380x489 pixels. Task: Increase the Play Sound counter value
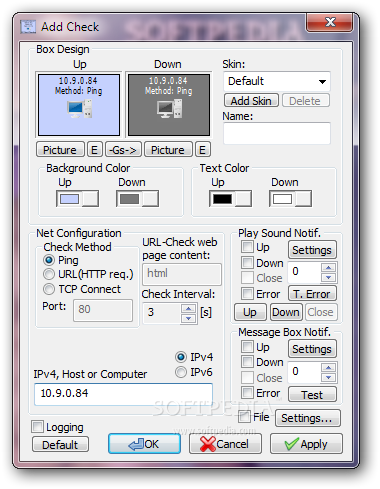(329, 267)
